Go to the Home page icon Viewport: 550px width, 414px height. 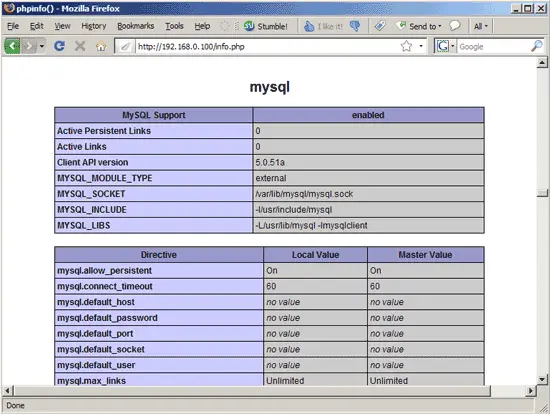(x=101, y=46)
